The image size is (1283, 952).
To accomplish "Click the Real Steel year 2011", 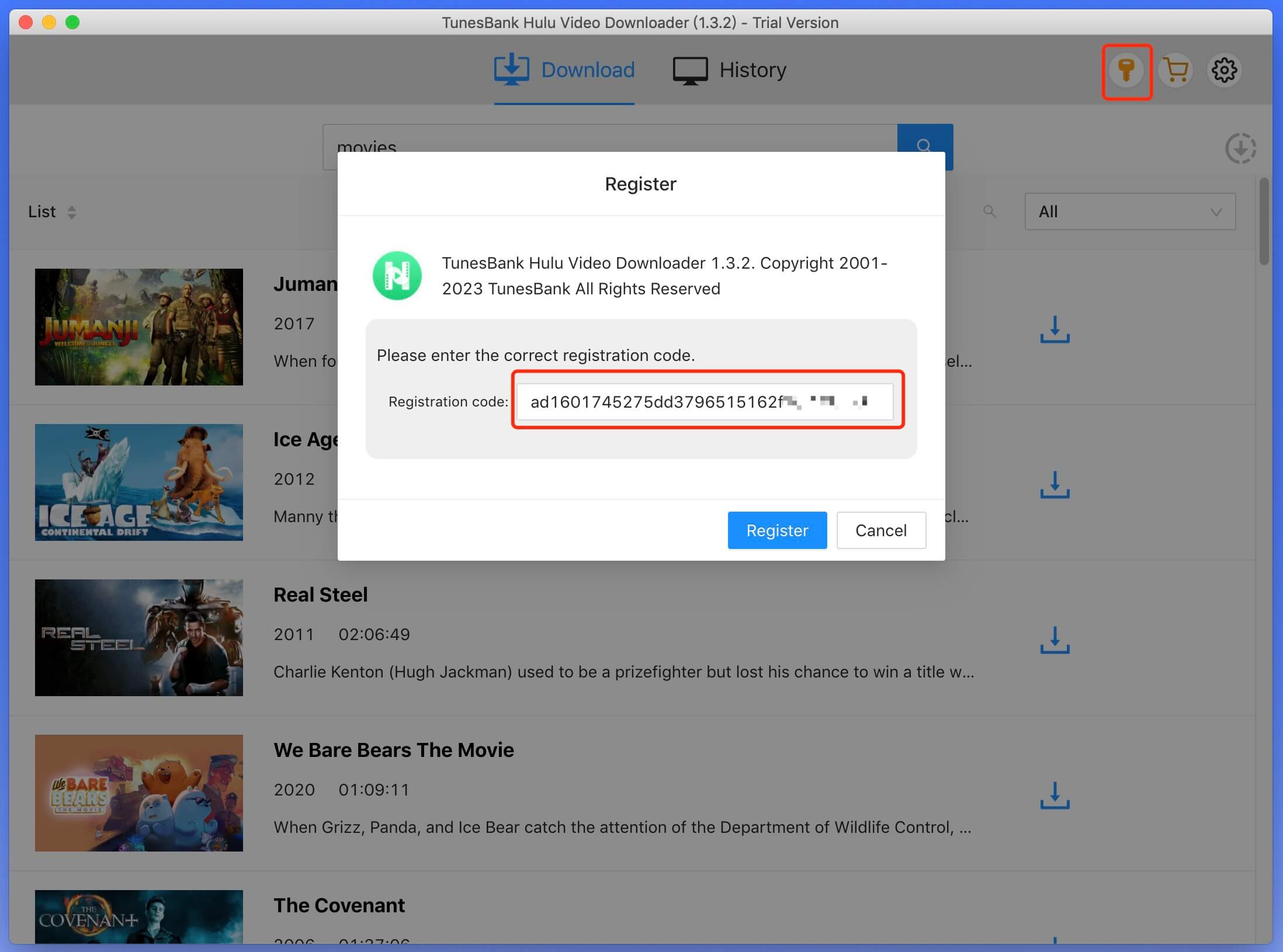I will pos(294,634).
